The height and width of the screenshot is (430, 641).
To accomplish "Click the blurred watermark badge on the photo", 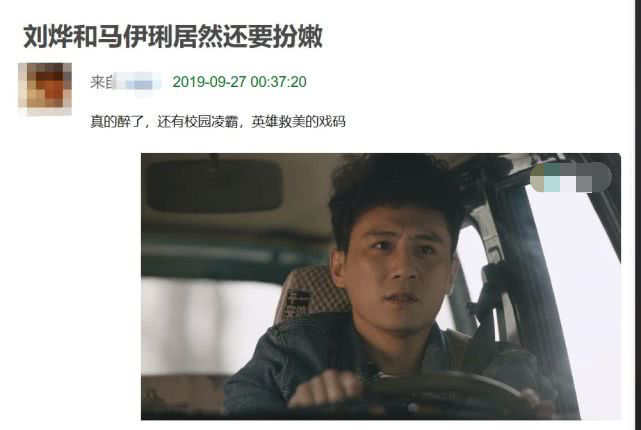I will pyautogui.click(x=571, y=177).
